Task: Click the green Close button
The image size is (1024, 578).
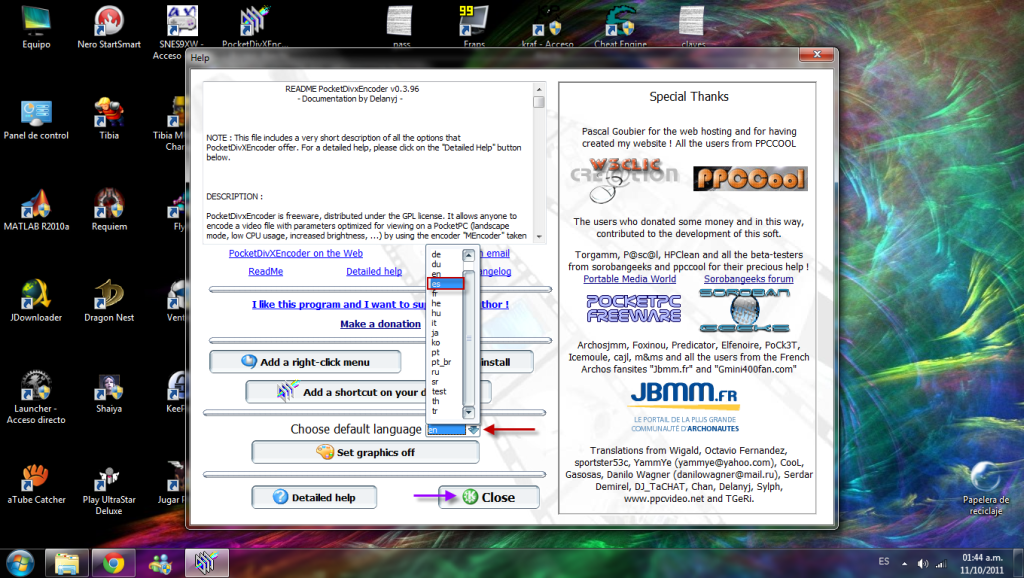Action: (488, 497)
